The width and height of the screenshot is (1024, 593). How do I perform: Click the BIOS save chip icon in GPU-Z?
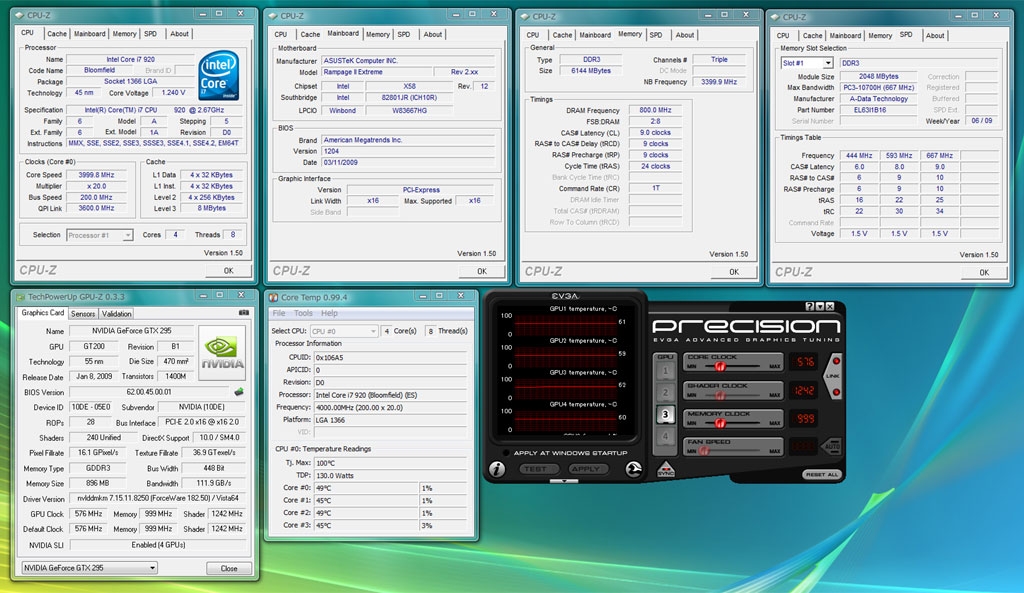coord(239,393)
